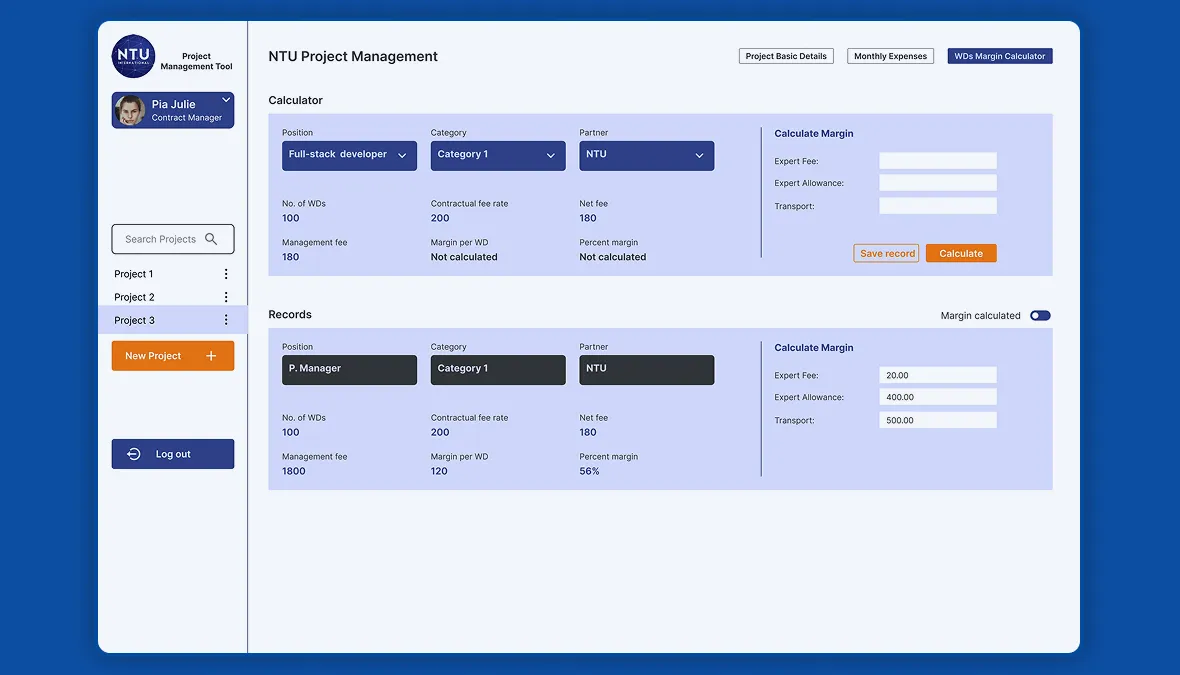This screenshot has width=1180, height=675.
Task: Click the Transport field showing 500.00
Action: 938,420
